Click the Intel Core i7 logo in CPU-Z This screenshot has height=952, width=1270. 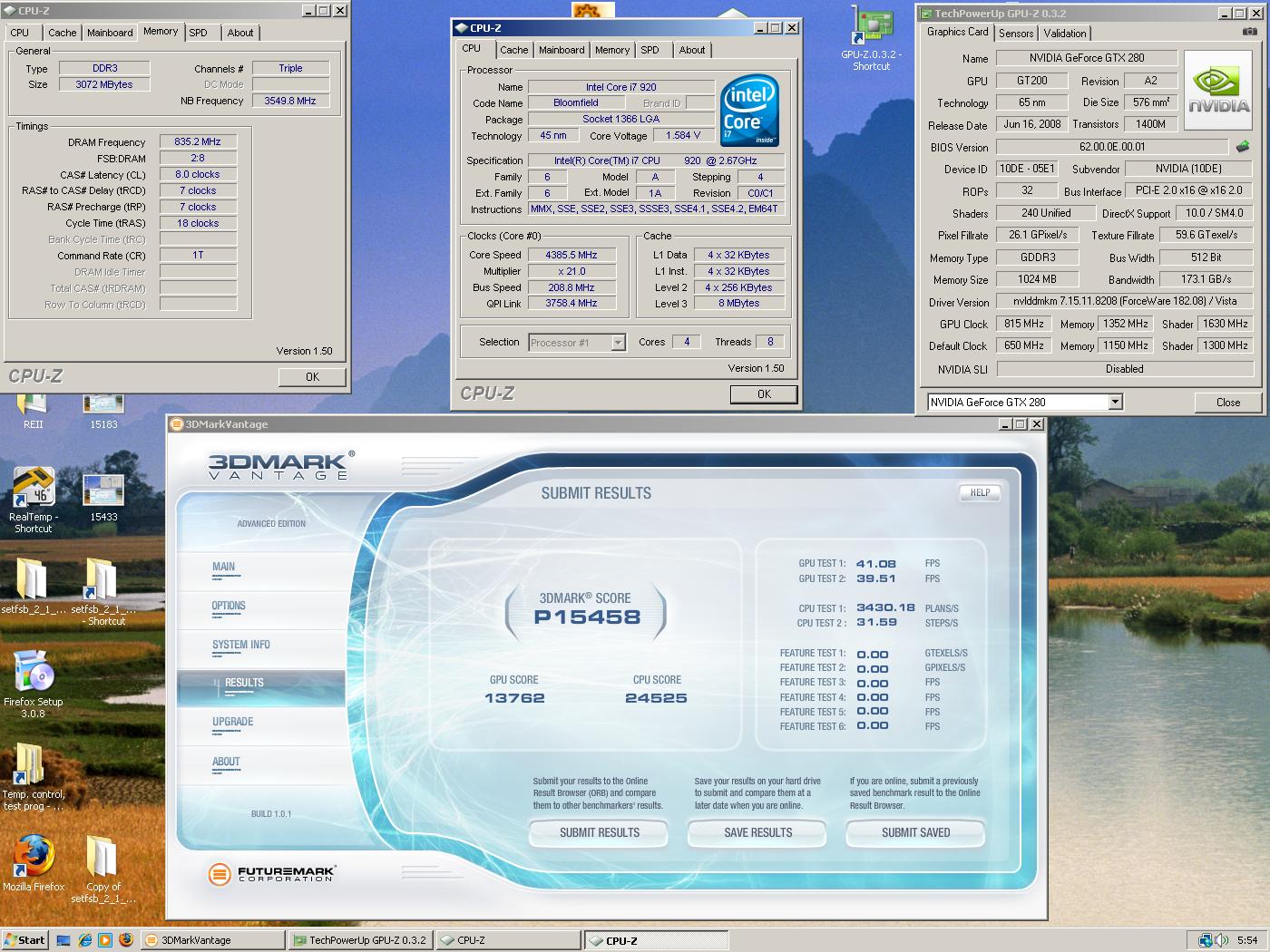pyautogui.click(x=750, y=111)
